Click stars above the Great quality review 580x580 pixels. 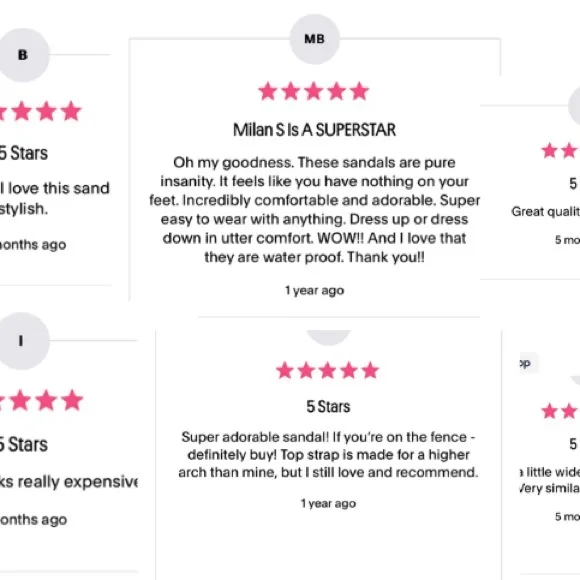pyautogui.click(x=560, y=151)
